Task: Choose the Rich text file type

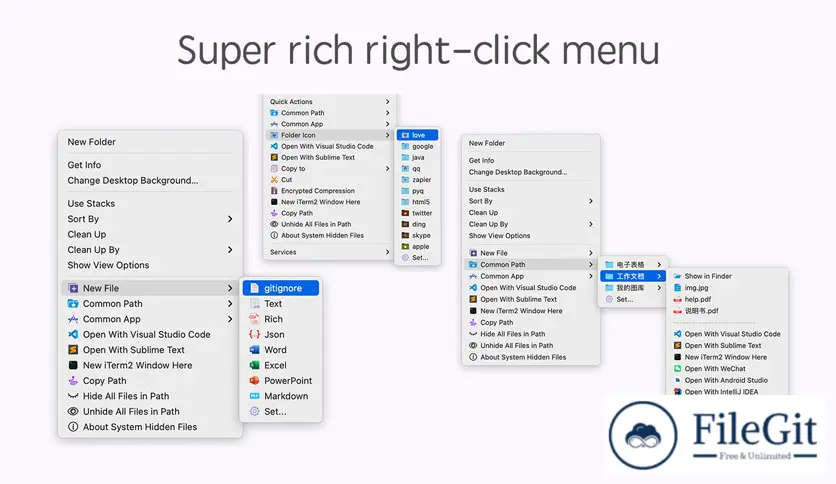Action: tap(281, 319)
